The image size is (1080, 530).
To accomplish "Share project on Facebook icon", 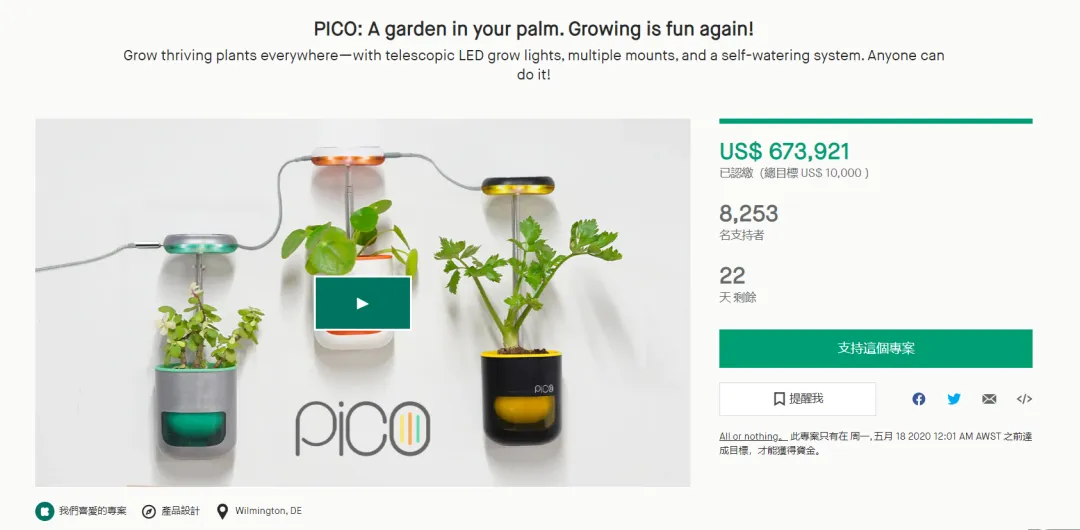I will click(x=919, y=399).
